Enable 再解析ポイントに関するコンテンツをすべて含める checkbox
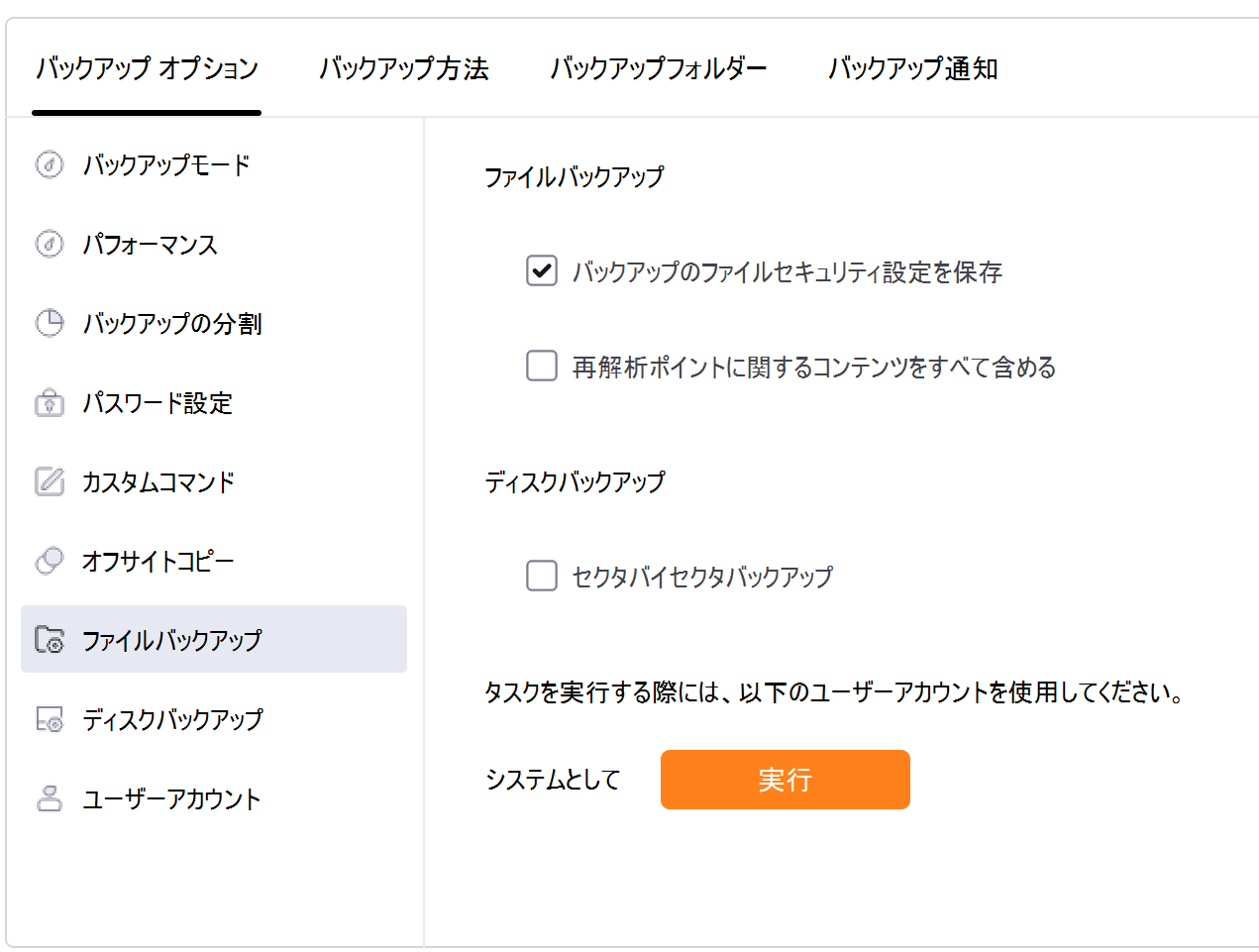The height and width of the screenshot is (952, 1259). (x=542, y=366)
